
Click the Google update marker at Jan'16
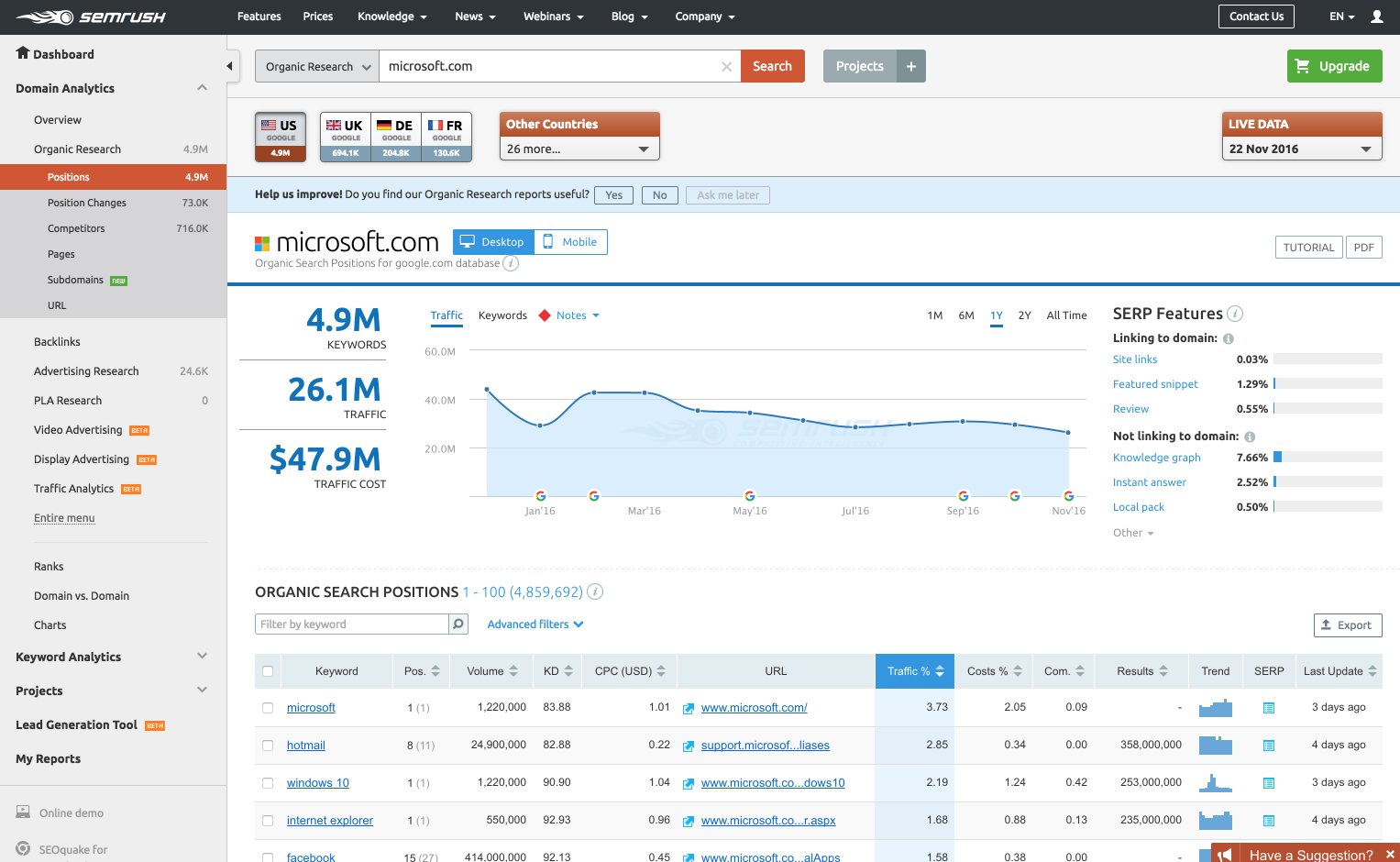tap(540, 496)
